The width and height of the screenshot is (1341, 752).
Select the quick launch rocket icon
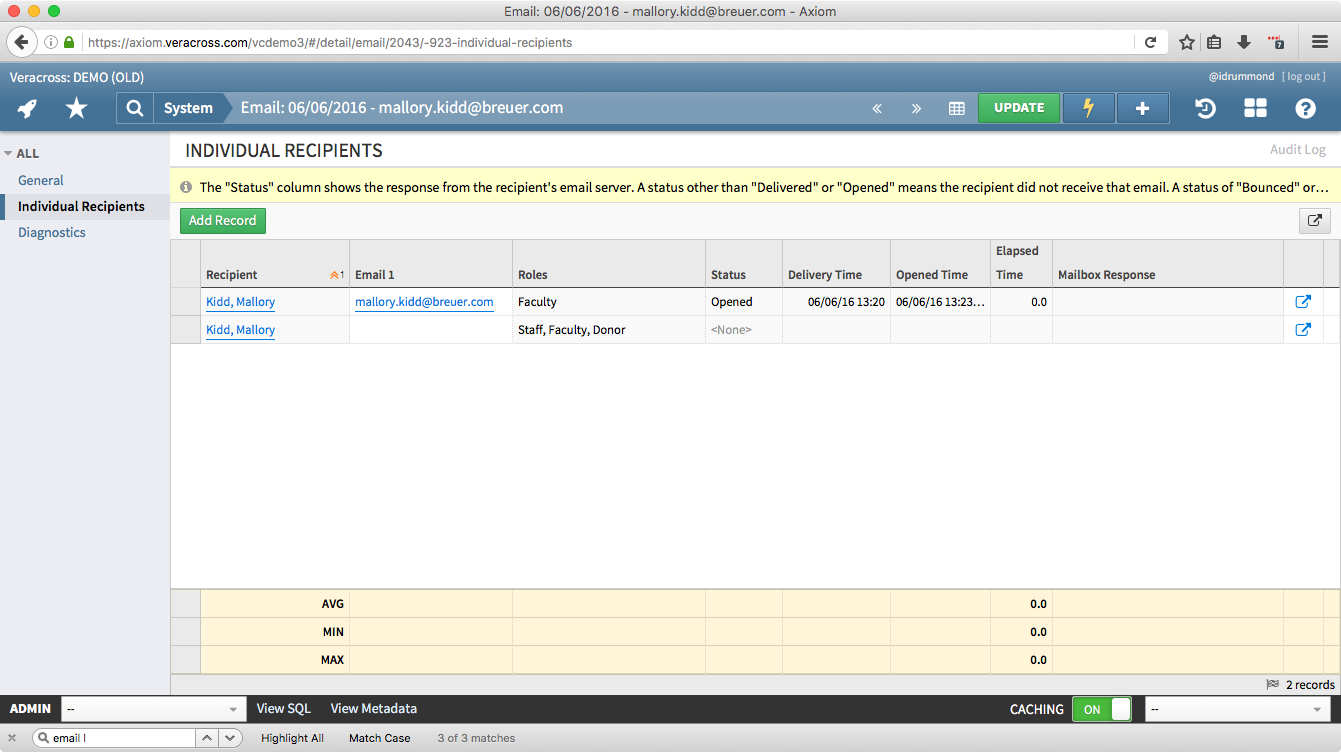[25, 108]
